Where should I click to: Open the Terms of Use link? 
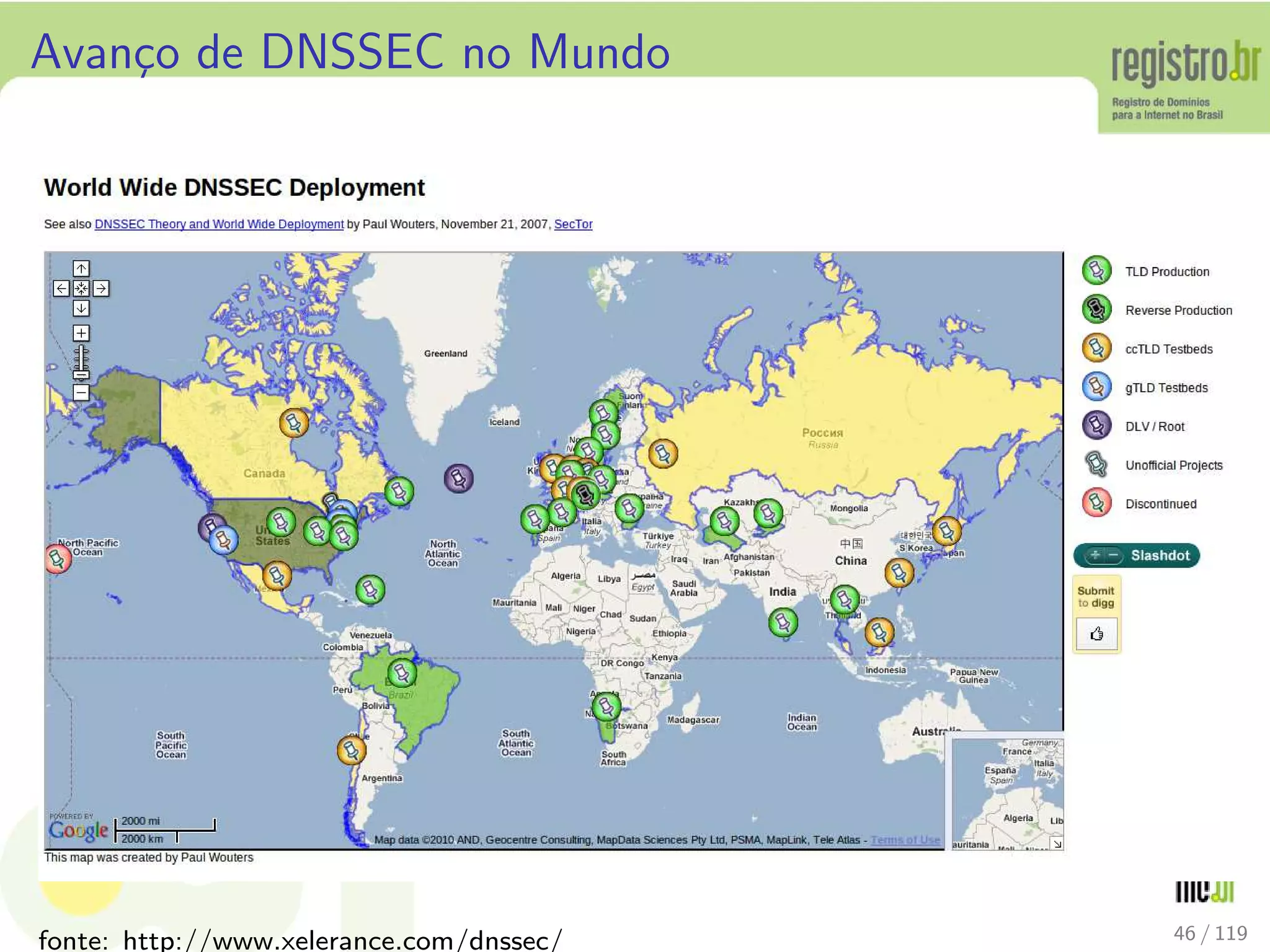coord(905,840)
